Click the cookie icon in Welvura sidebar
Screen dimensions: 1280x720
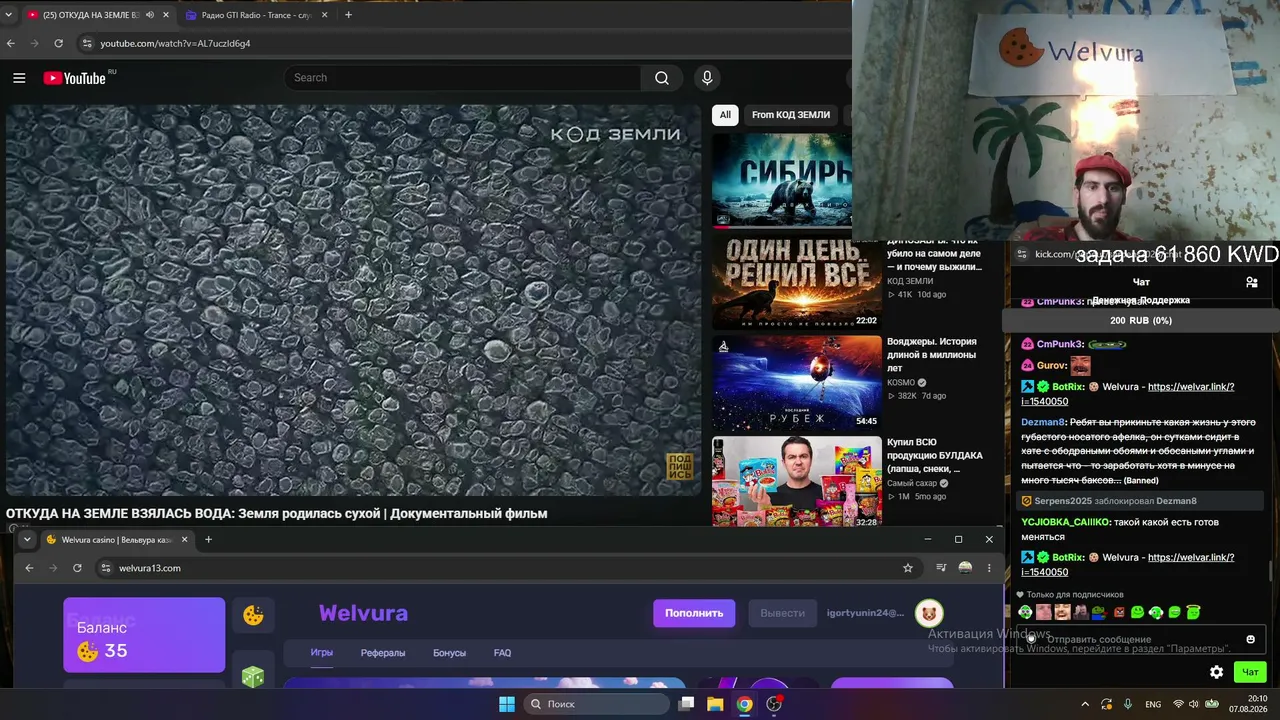253,616
